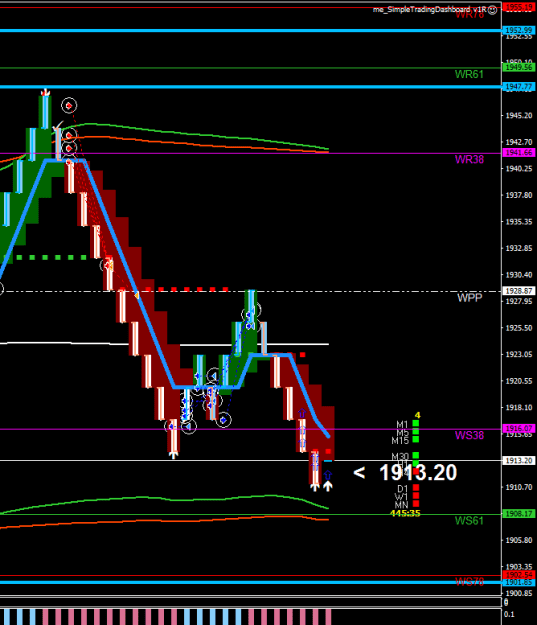Screen dimensions: 537x625
Task: Click the cyan 1952.99 price tag
Action: point(519,30)
